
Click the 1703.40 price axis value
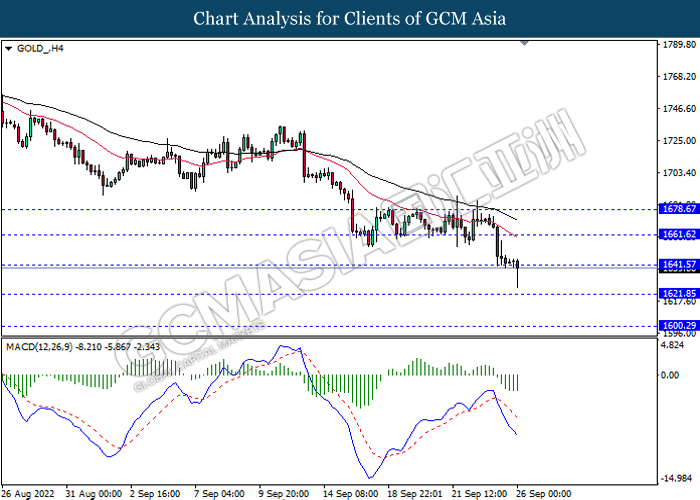[679, 173]
